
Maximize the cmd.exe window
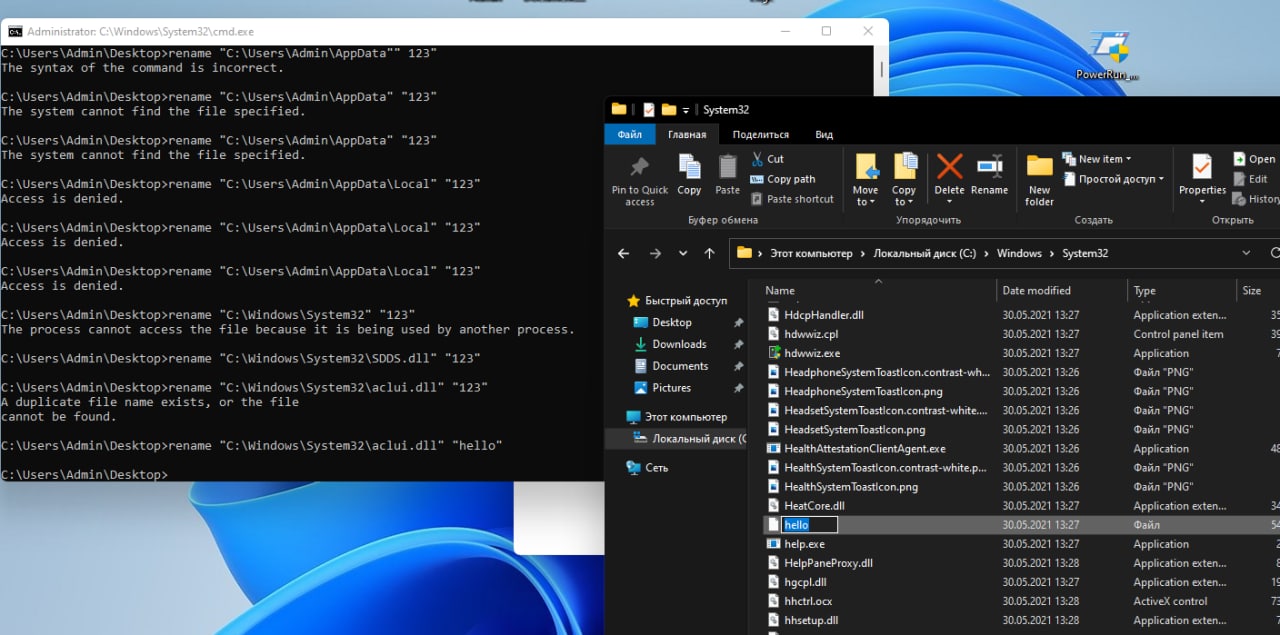click(x=826, y=31)
